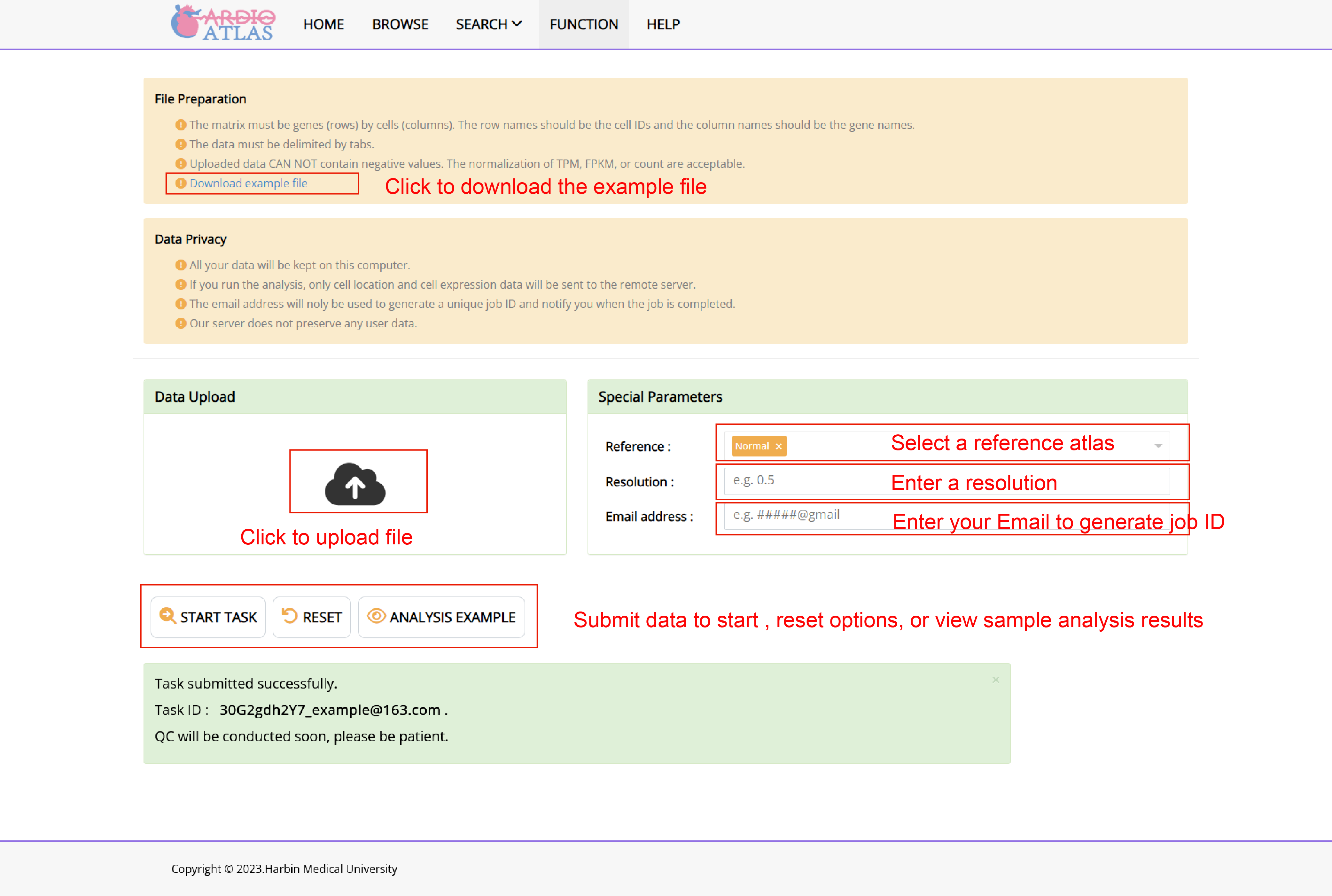Expand the Reference dropdown arrow
The height and width of the screenshot is (896, 1332).
click(x=1158, y=446)
